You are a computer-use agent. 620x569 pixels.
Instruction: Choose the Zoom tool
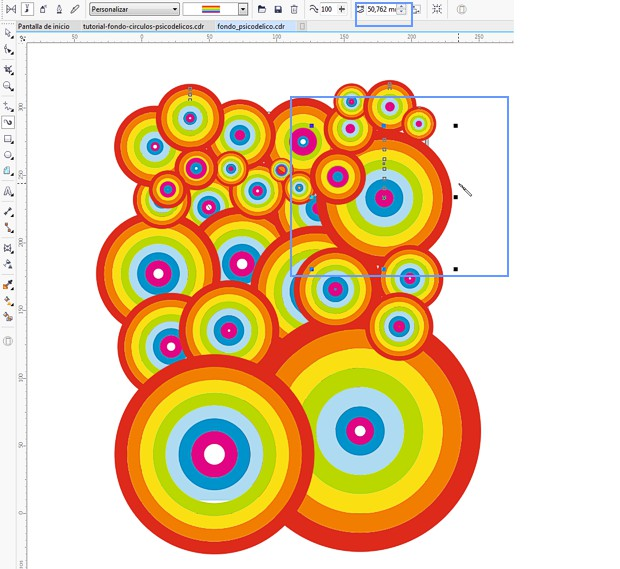pyautogui.click(x=9, y=87)
